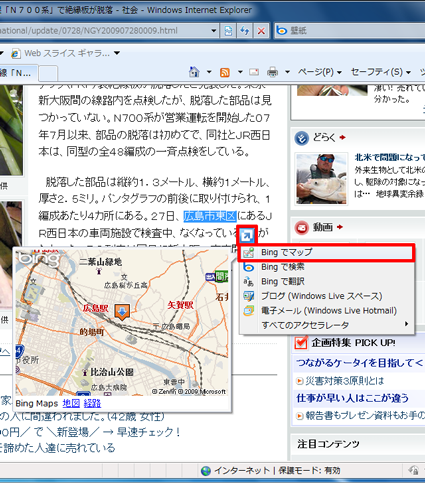Open the 北米で問題になって article link
This screenshot has width=425, height=483.
coord(390,157)
